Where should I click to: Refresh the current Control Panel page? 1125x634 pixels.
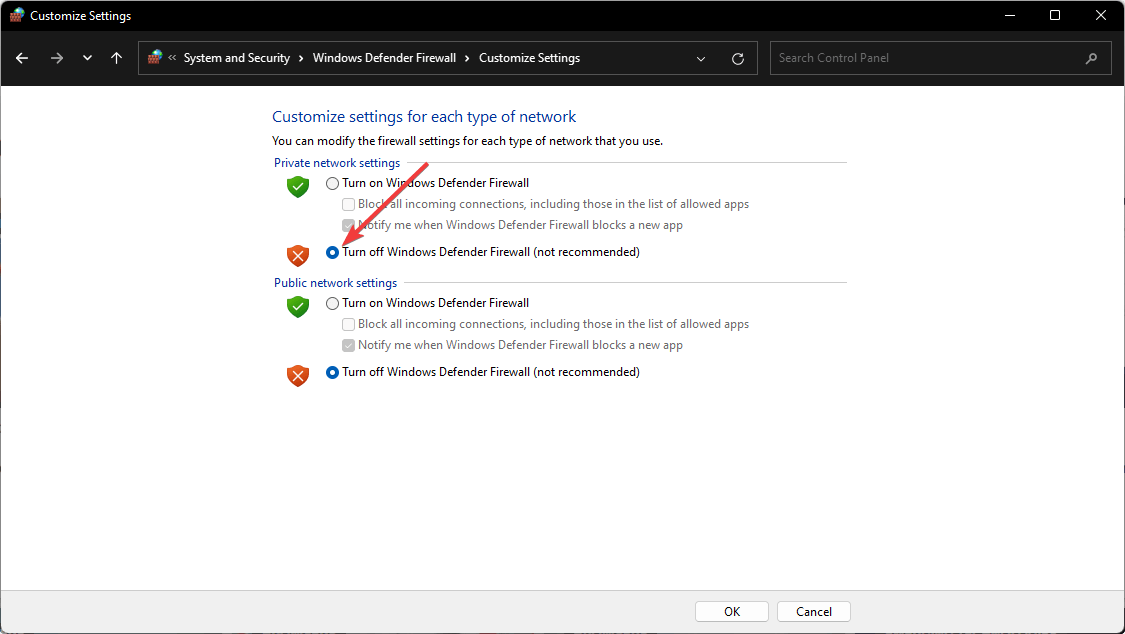pyautogui.click(x=738, y=57)
